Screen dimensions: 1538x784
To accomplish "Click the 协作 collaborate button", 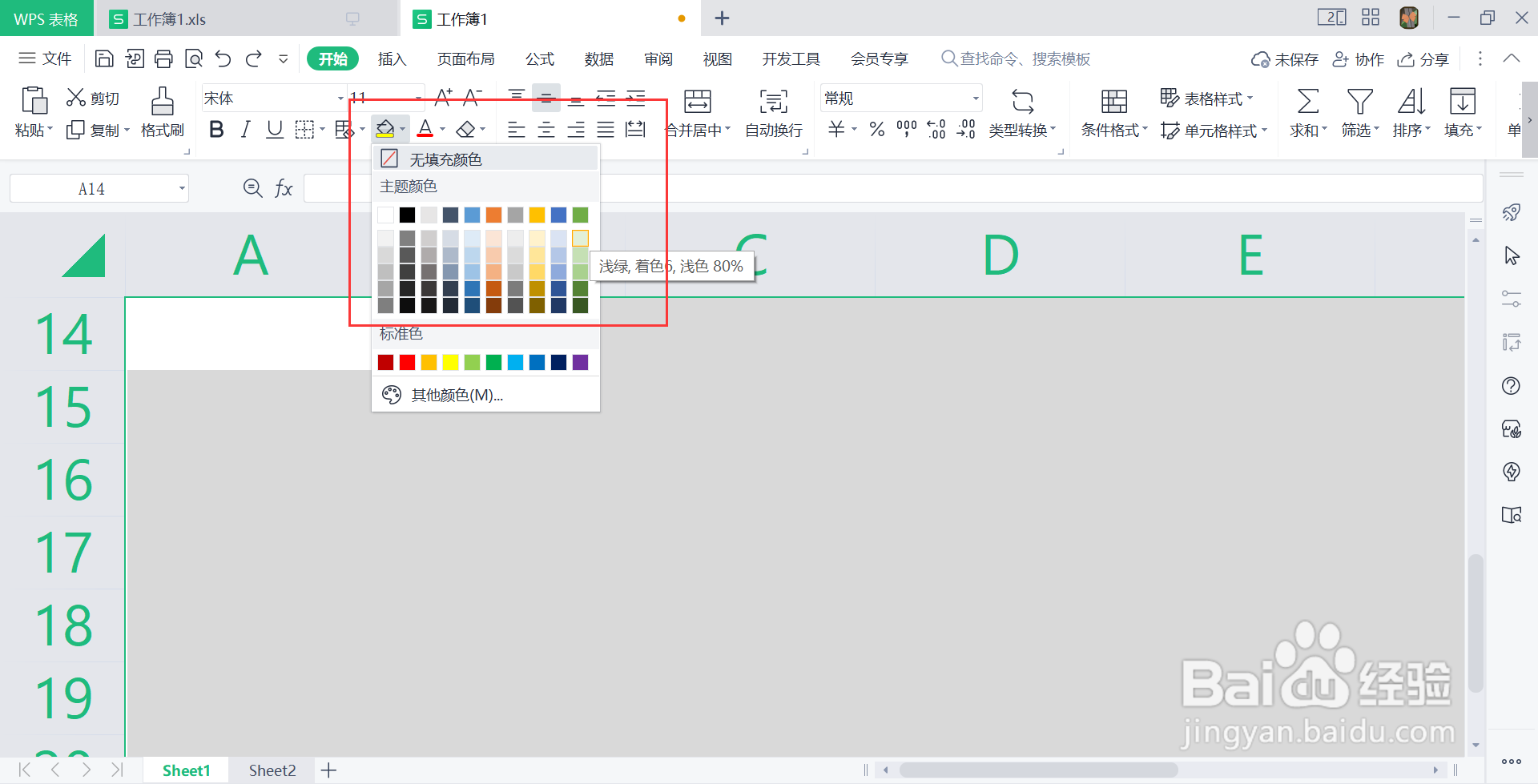I will tap(1358, 59).
